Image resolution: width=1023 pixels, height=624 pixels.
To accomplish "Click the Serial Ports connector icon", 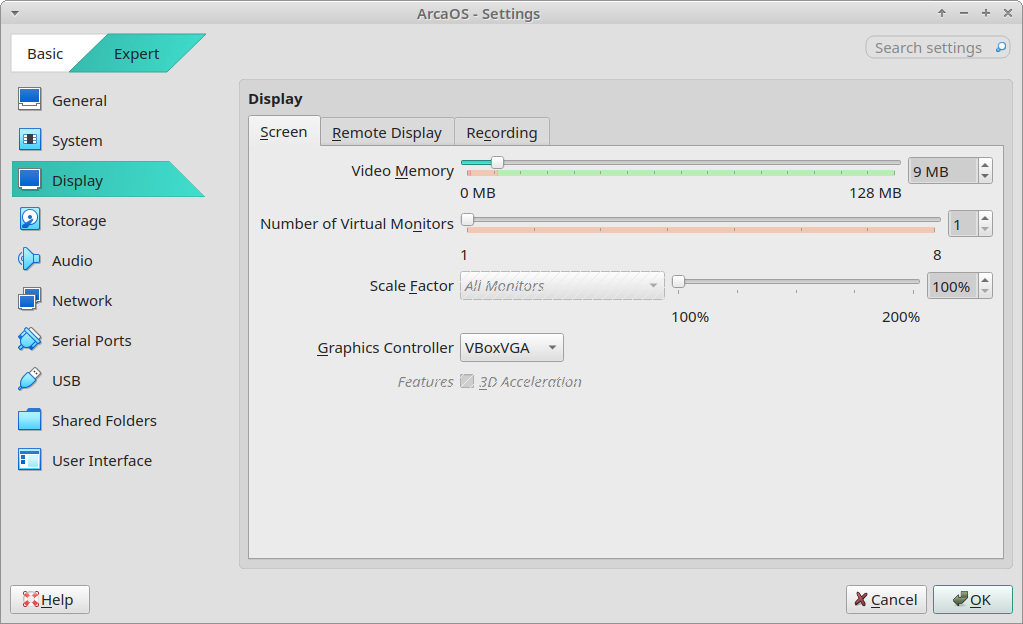I will (x=30, y=339).
